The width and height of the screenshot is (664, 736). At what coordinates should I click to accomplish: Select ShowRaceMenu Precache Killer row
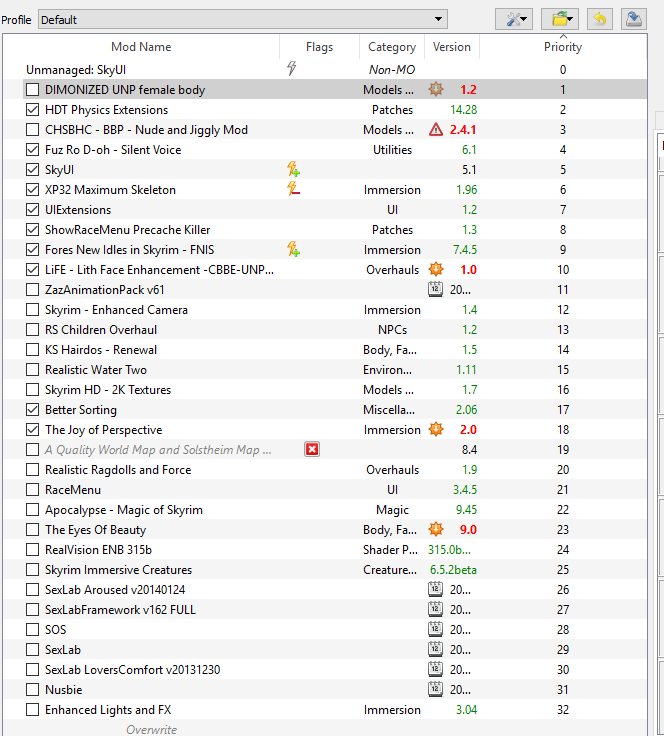coord(325,229)
